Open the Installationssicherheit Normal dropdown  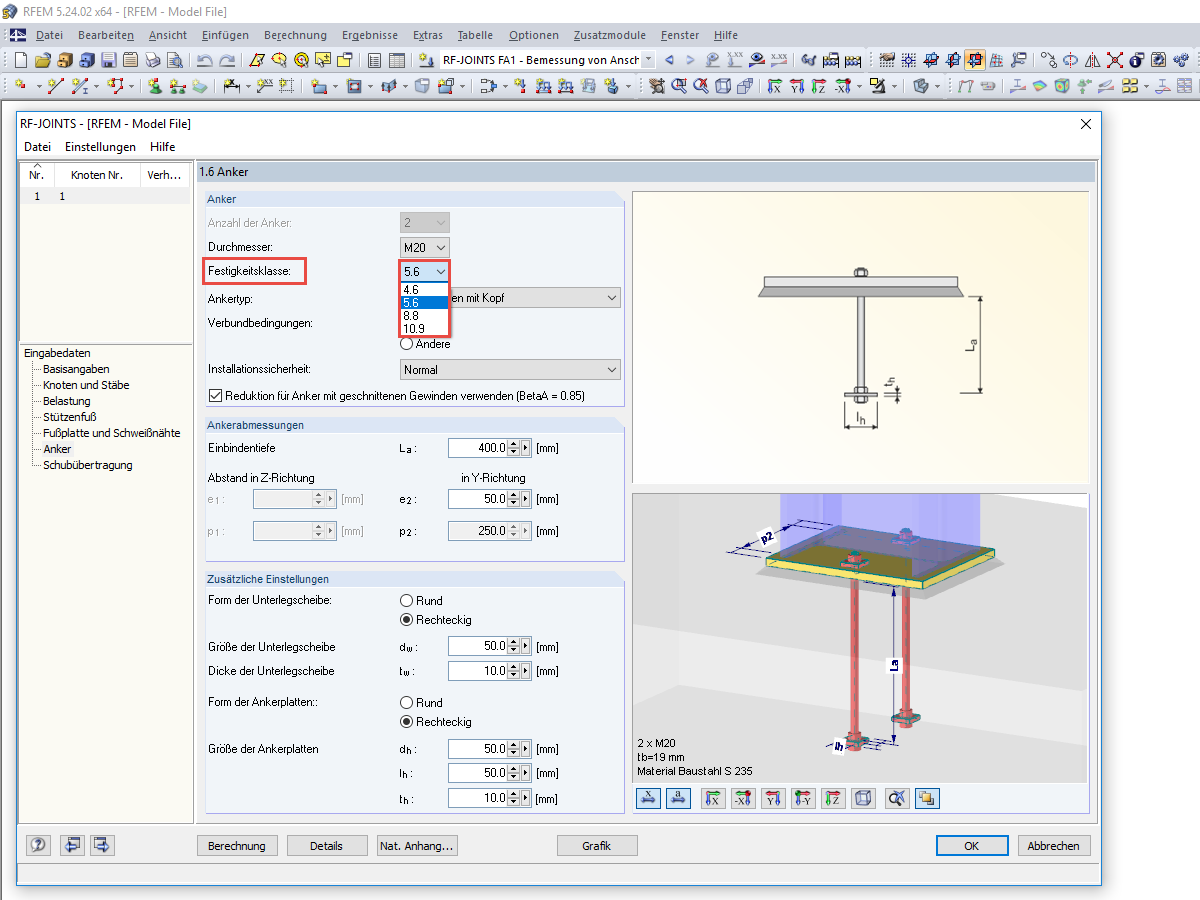point(510,370)
